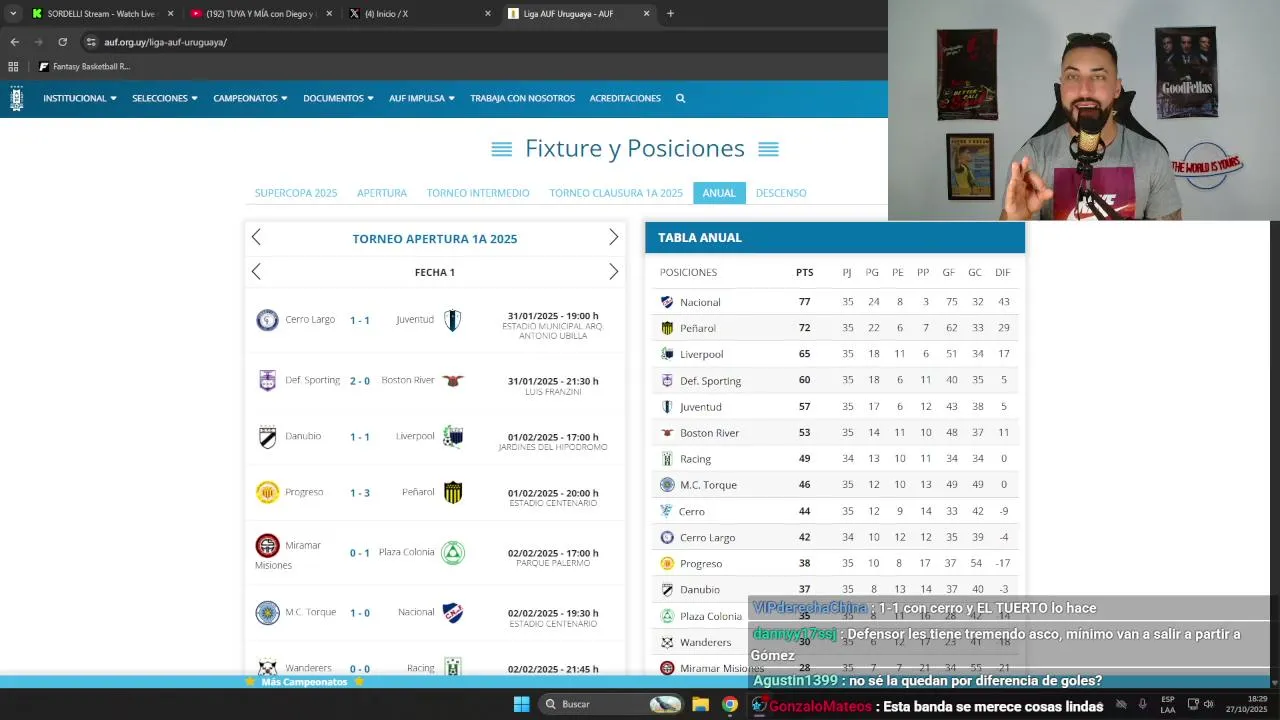The width and height of the screenshot is (1280, 720).
Task: Open Windows Start menu
Action: coord(521,704)
